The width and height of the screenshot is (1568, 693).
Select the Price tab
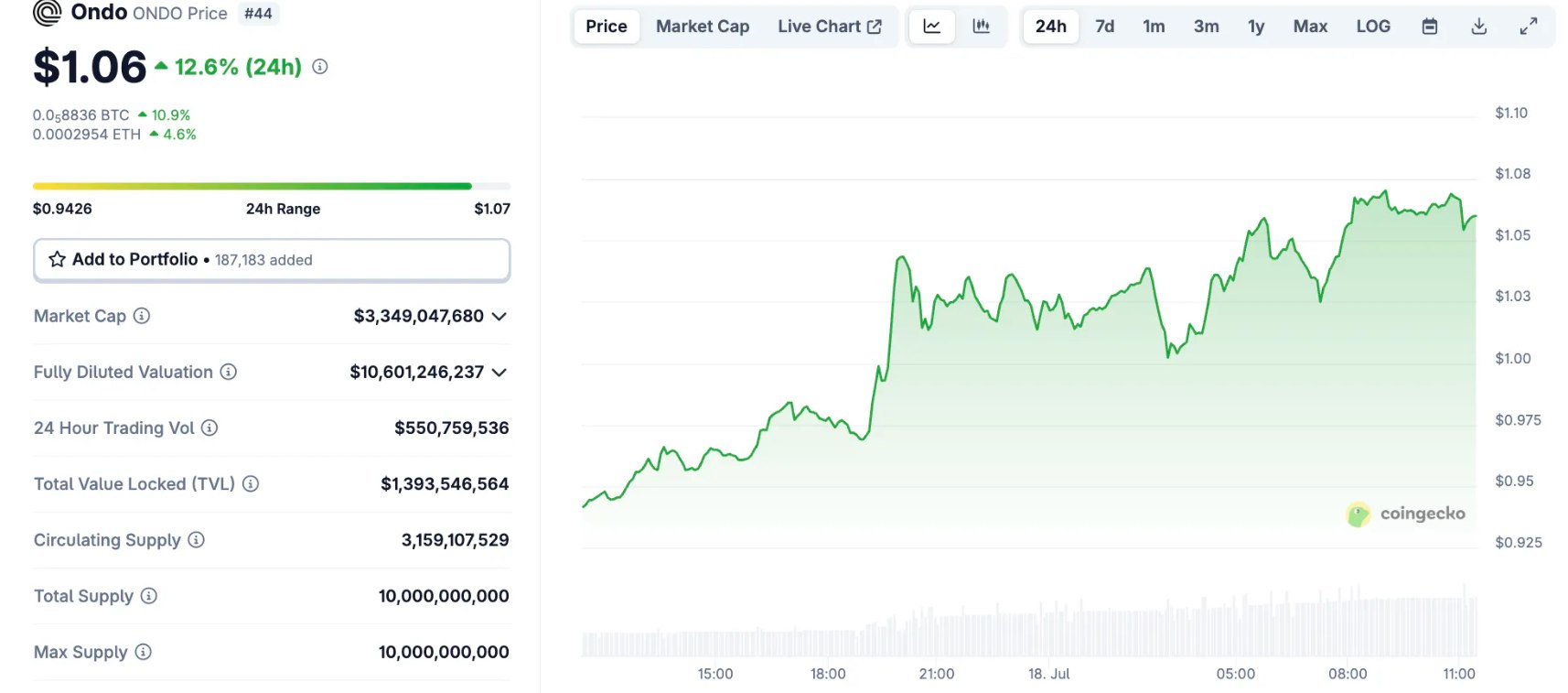pyautogui.click(x=607, y=27)
